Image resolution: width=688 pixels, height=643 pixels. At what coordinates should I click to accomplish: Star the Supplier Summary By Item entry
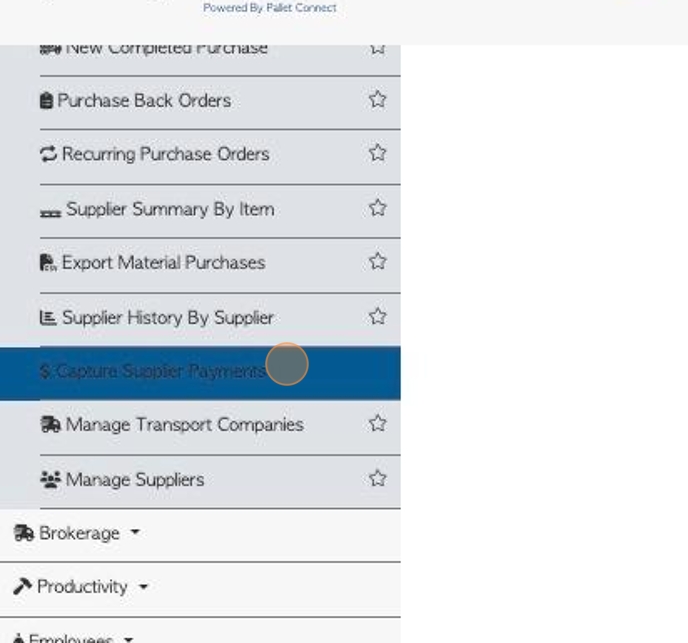377,208
